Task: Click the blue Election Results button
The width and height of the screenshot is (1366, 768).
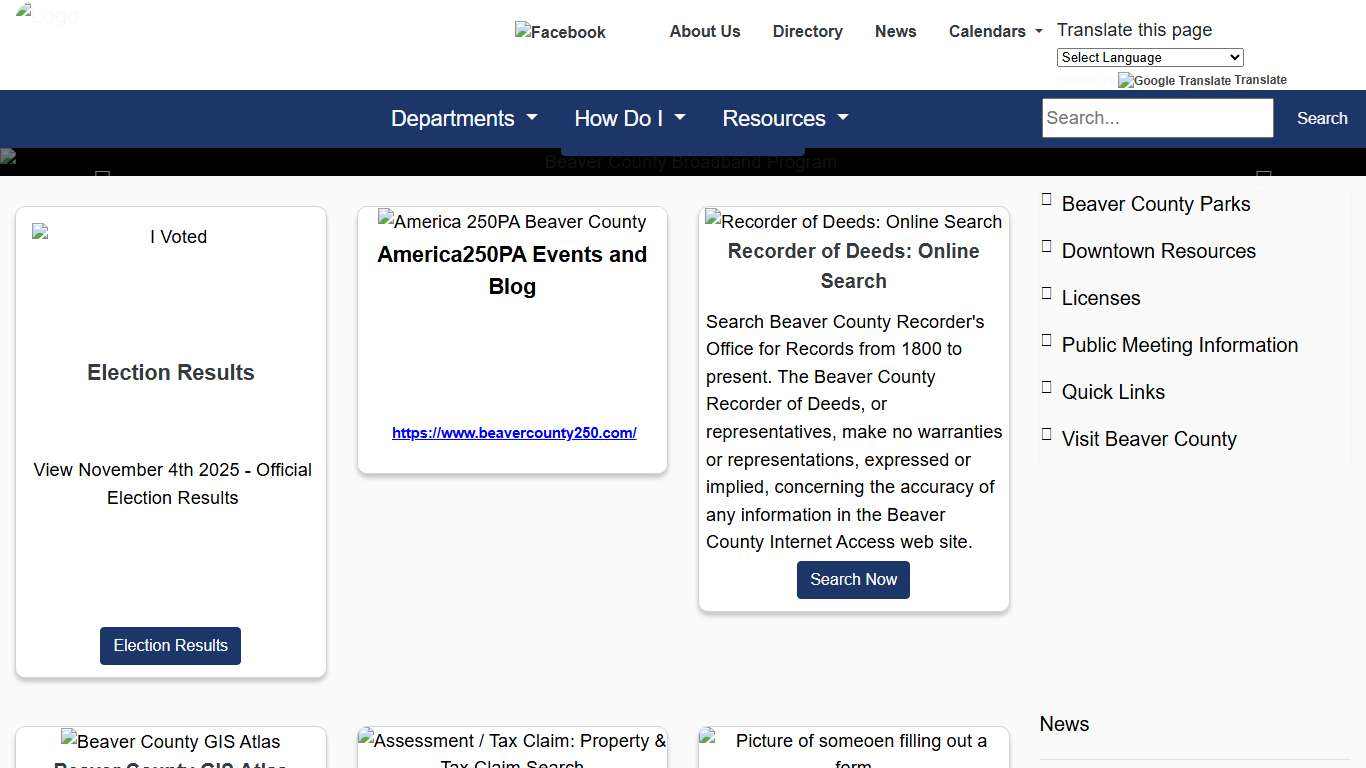Action: (170, 646)
